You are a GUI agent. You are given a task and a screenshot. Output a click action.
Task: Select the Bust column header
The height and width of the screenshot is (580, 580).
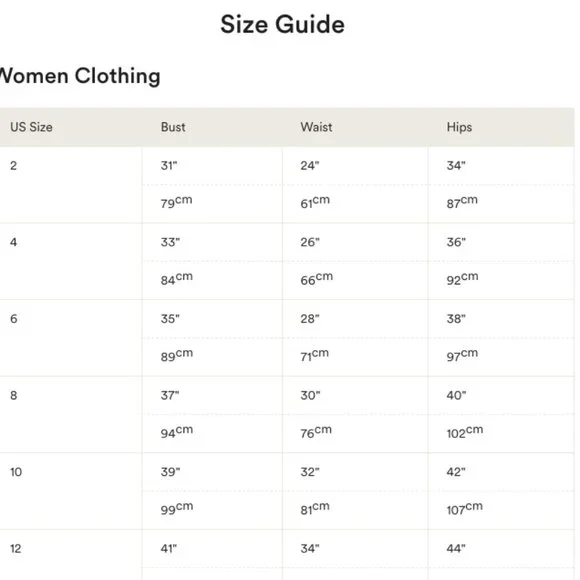pos(173,127)
